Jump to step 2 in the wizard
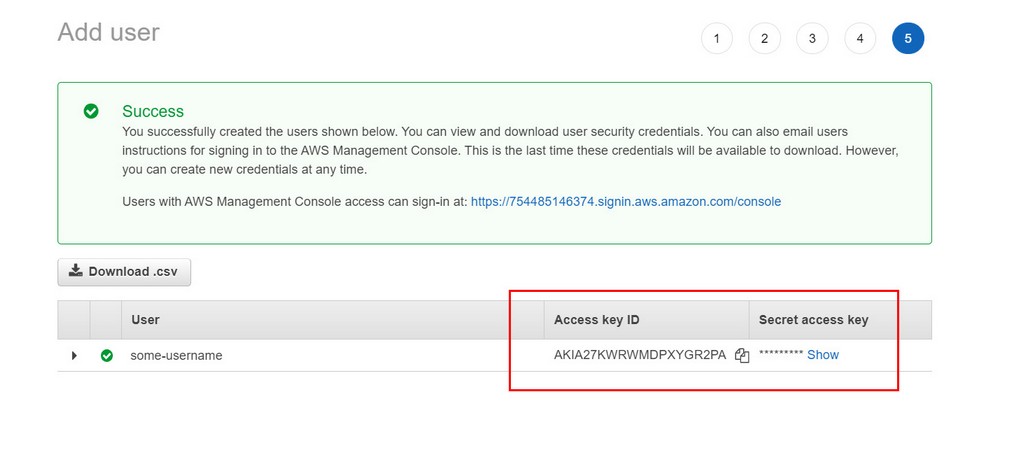Image resolution: width=1012 pixels, height=453 pixels. click(x=764, y=39)
